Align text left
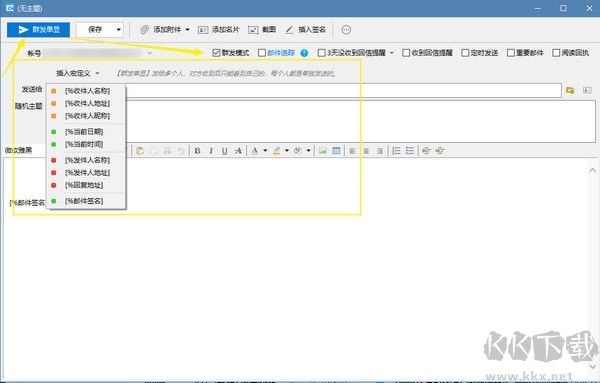Screen dimensions: 600x383 click(x=352, y=151)
